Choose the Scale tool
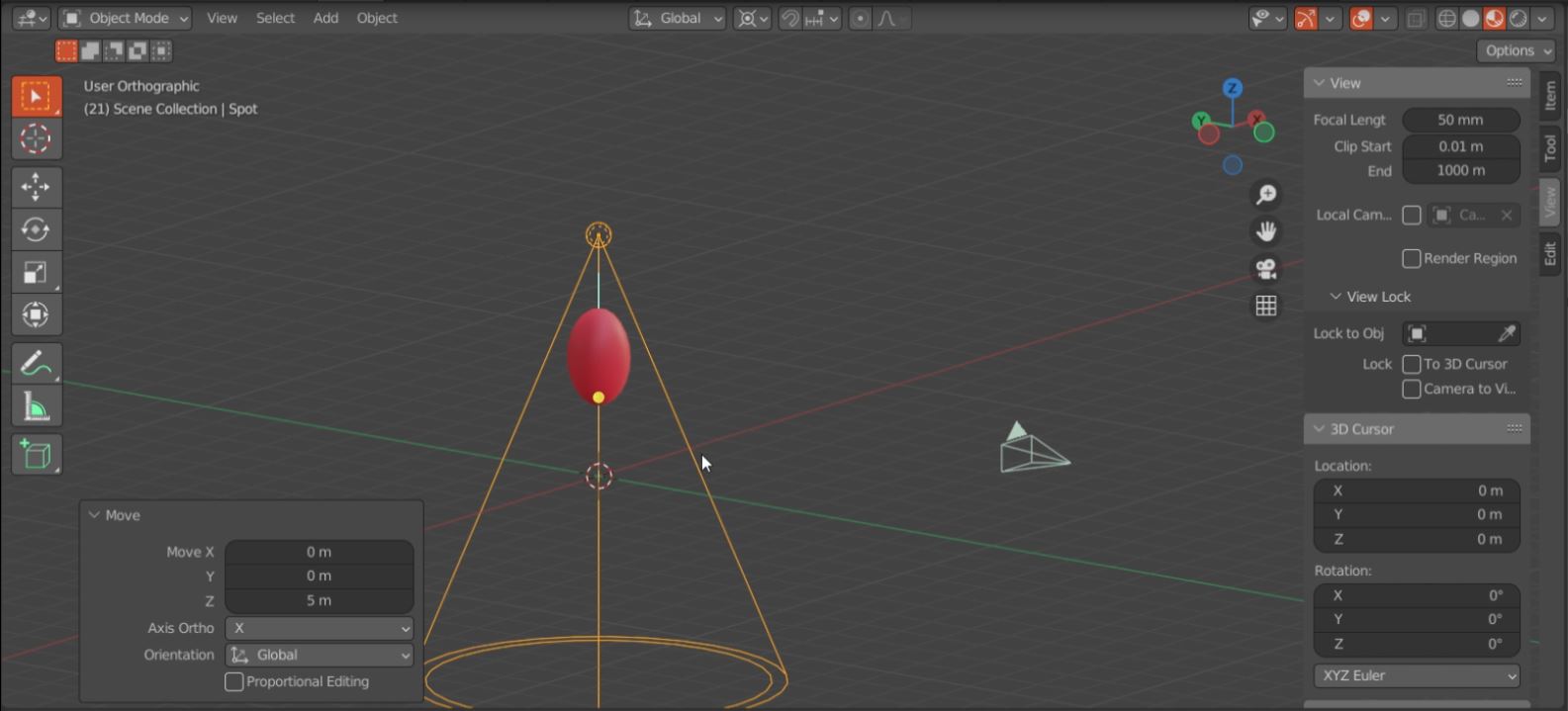Viewport: 1568px width, 711px height. click(x=36, y=273)
